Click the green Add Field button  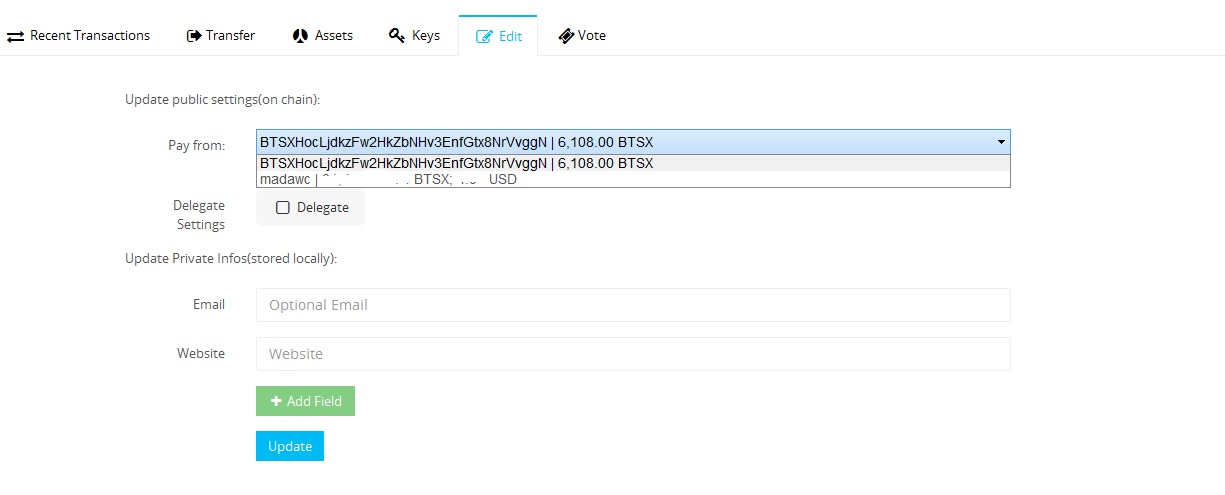pos(305,401)
